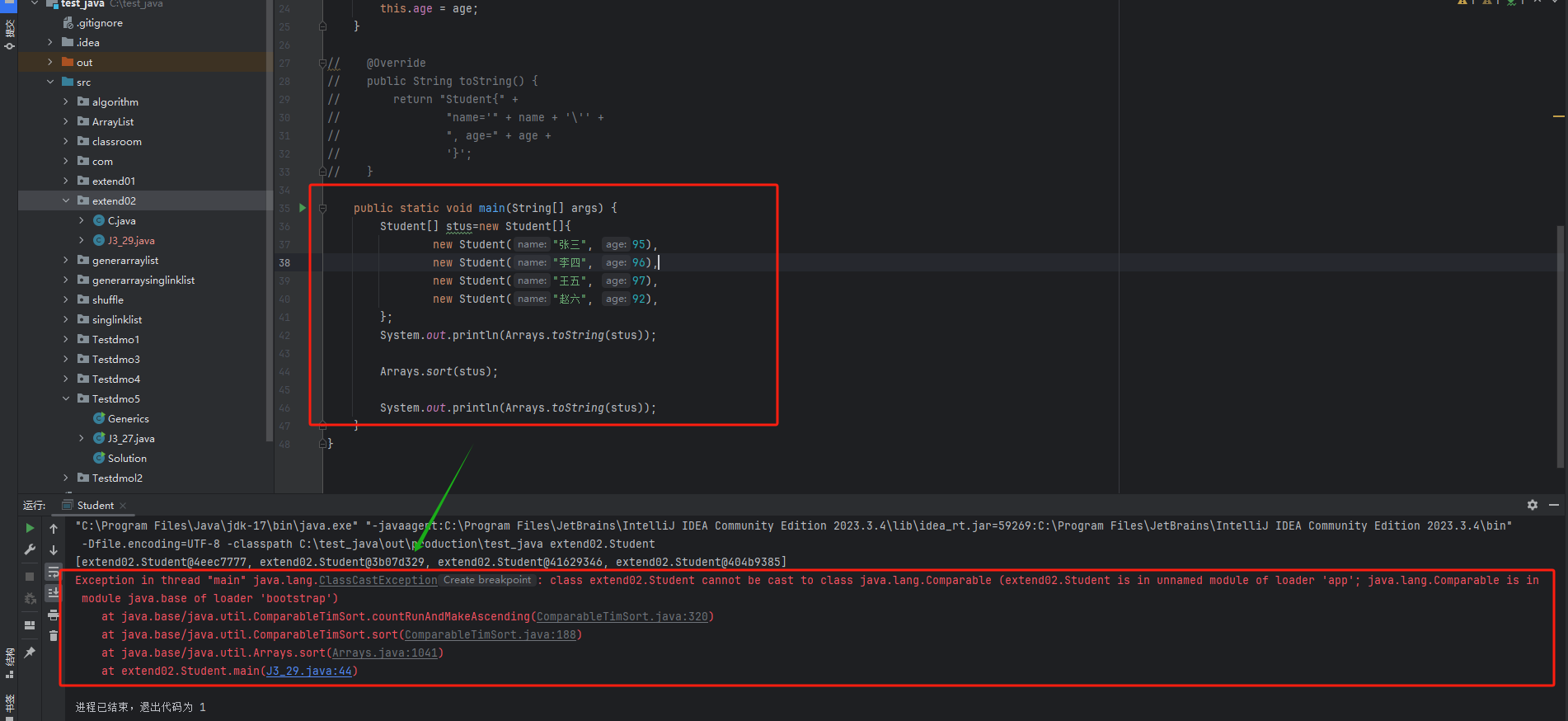1568x721 pixels.
Task: Toggle scroll to end of console
Action: click(54, 593)
